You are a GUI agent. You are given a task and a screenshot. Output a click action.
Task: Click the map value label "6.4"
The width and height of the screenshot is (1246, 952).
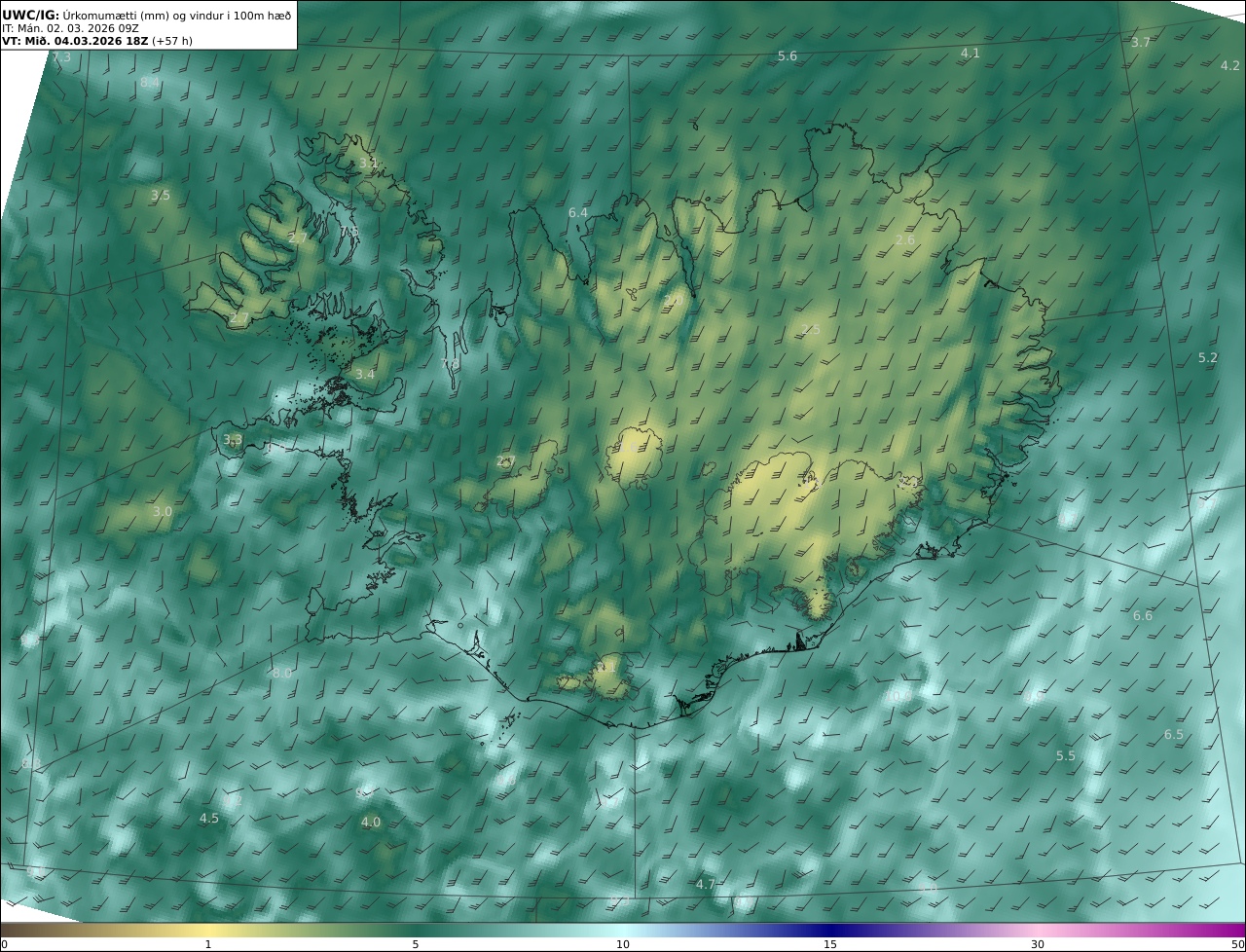click(x=578, y=213)
